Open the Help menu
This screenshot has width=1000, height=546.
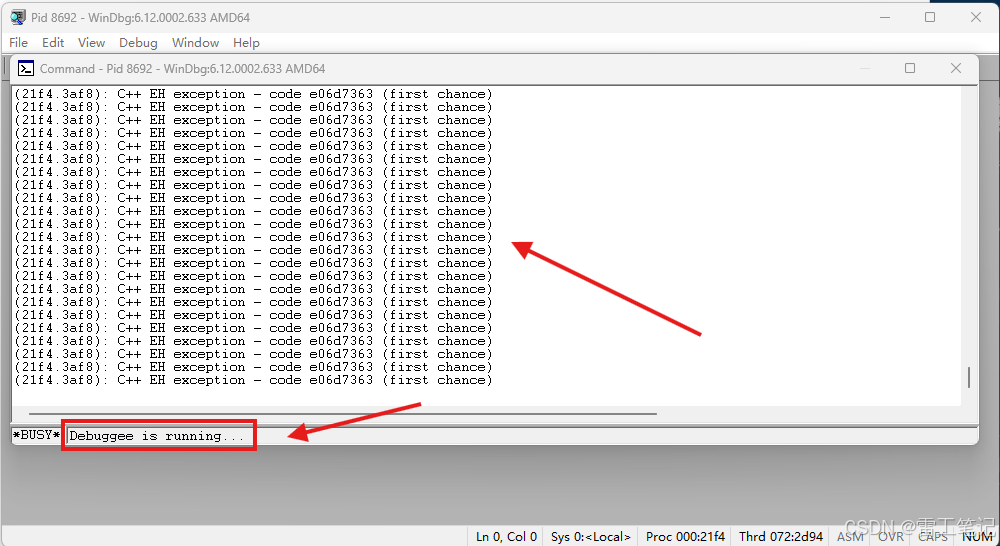(x=246, y=43)
